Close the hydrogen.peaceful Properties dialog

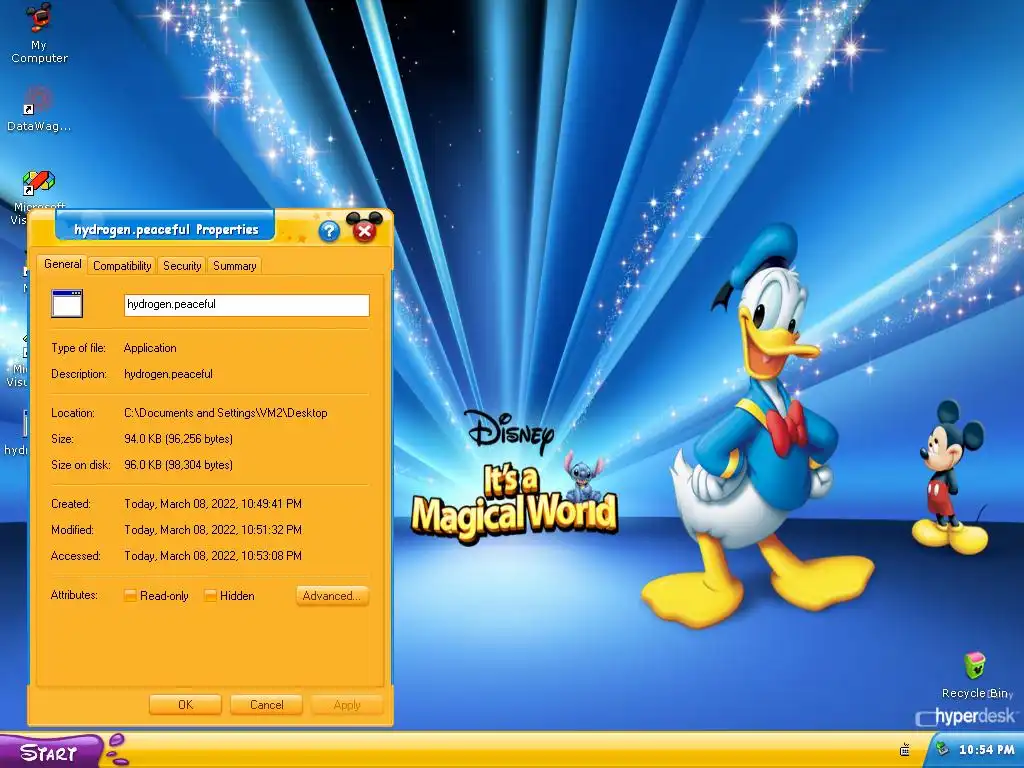(x=364, y=230)
